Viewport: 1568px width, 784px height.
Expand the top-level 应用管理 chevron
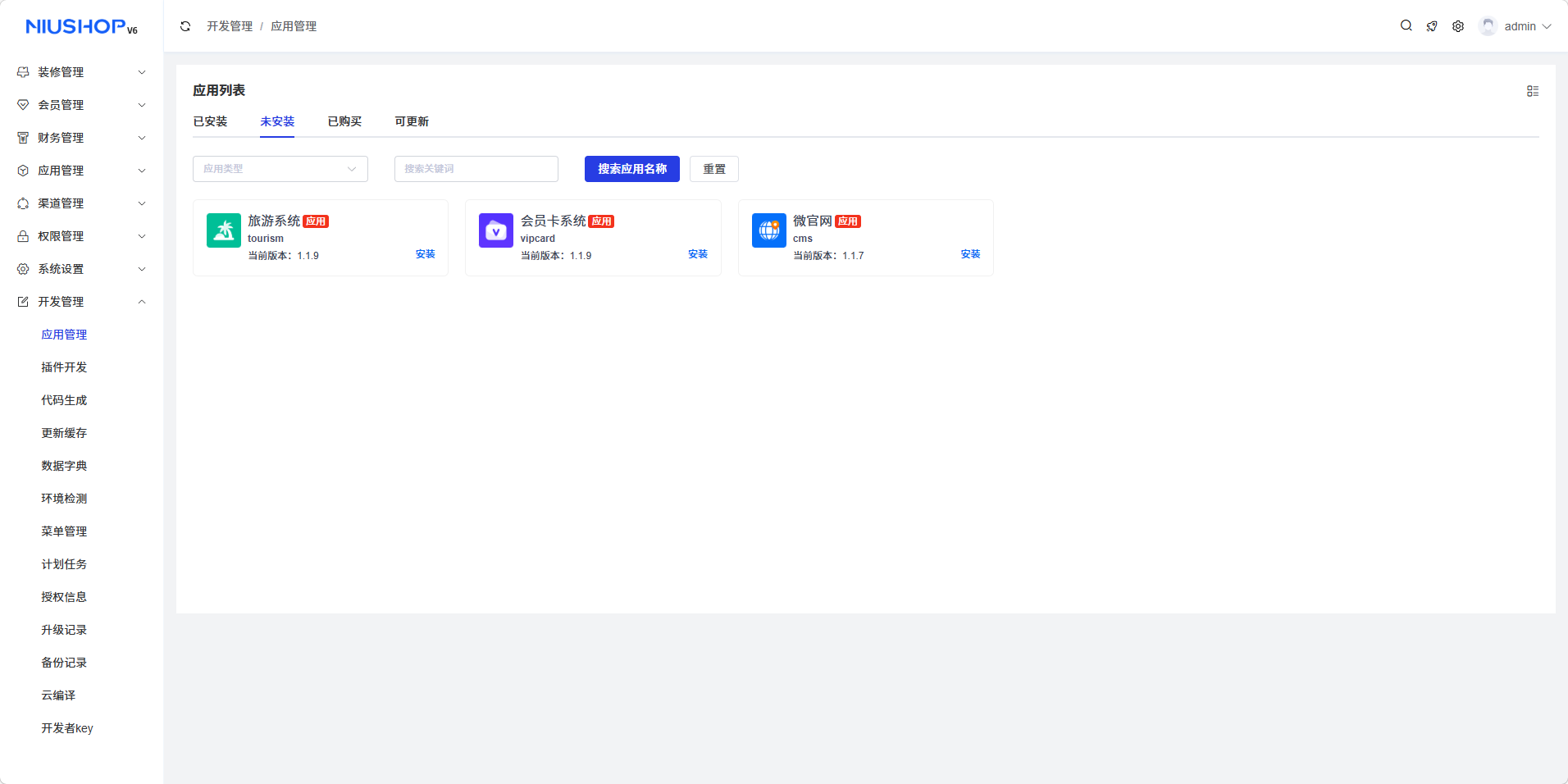142,171
